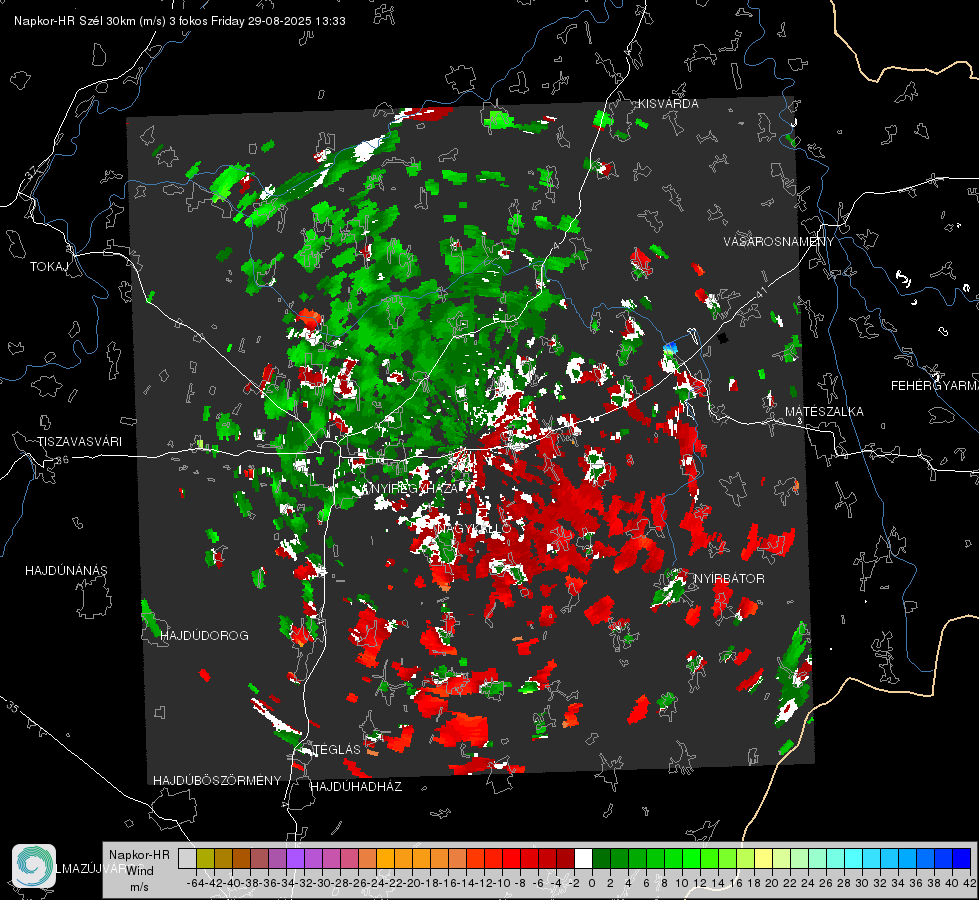This screenshot has width=979, height=900.
Task: Choose the olive swatch between -64 and -42
Action: (205, 858)
